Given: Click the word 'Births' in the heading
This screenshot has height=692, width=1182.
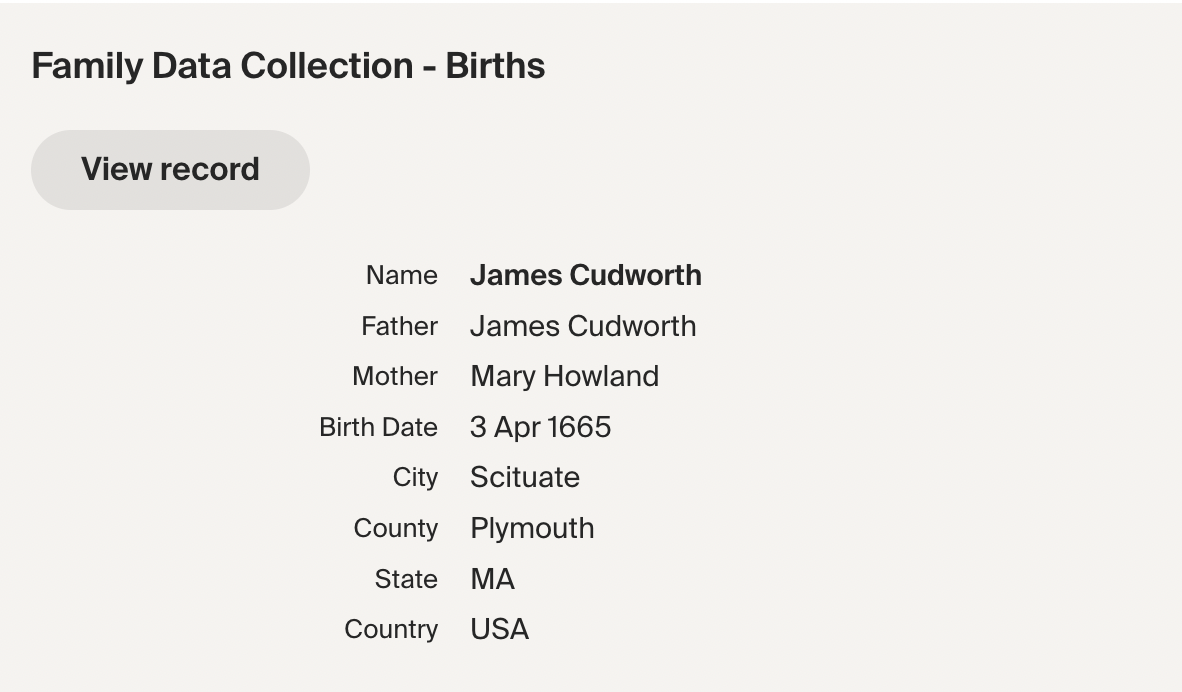Looking at the screenshot, I should tap(495, 66).
